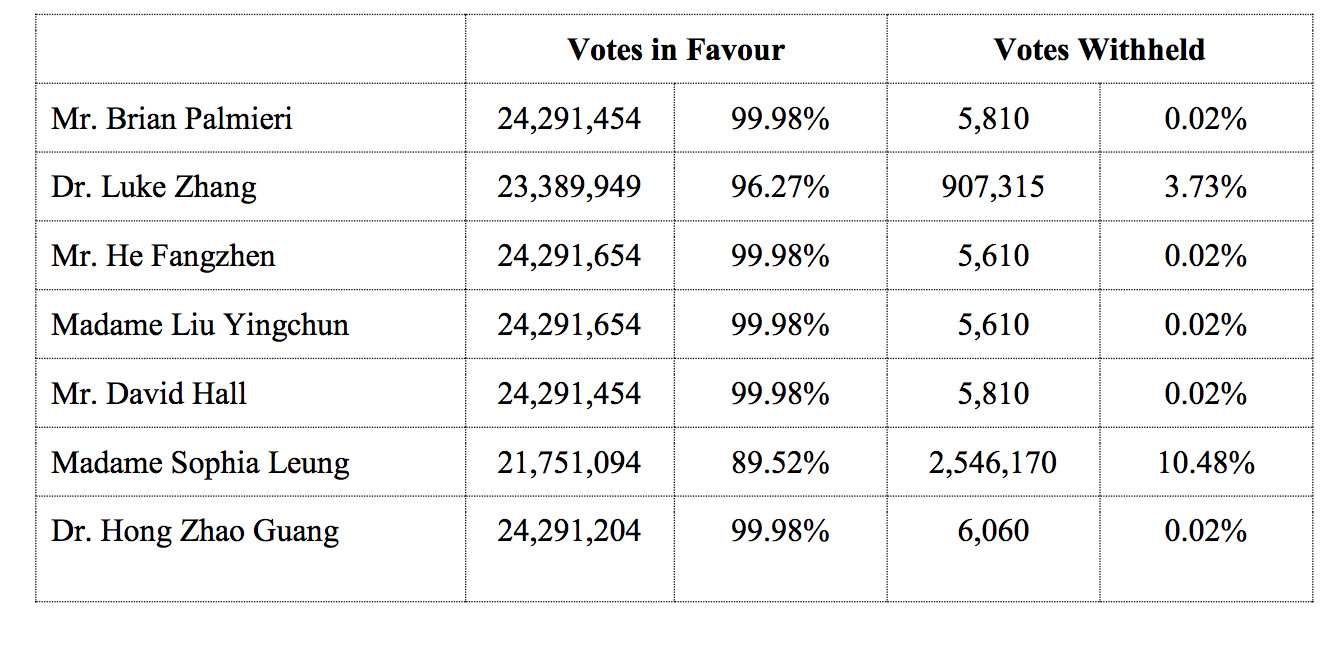1338x646 pixels.
Task: Click the empty top-left header cell
Action: click(x=251, y=49)
